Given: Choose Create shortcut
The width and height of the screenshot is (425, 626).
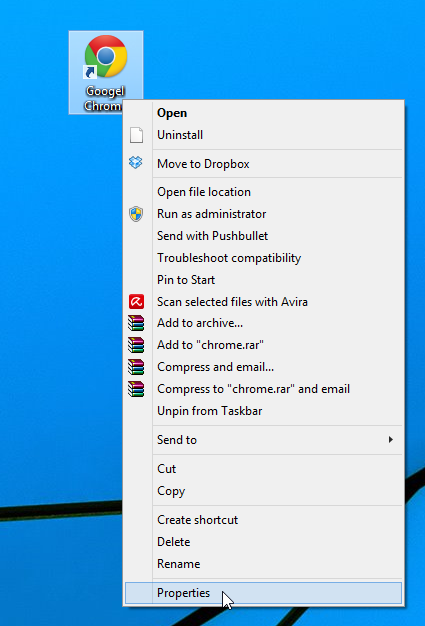Looking at the screenshot, I should pyautogui.click(x=263, y=520).
